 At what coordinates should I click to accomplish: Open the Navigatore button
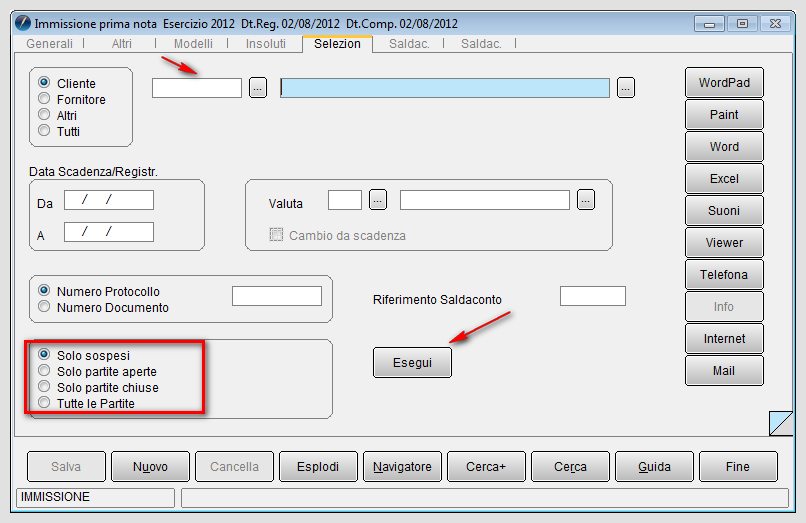pos(402,466)
